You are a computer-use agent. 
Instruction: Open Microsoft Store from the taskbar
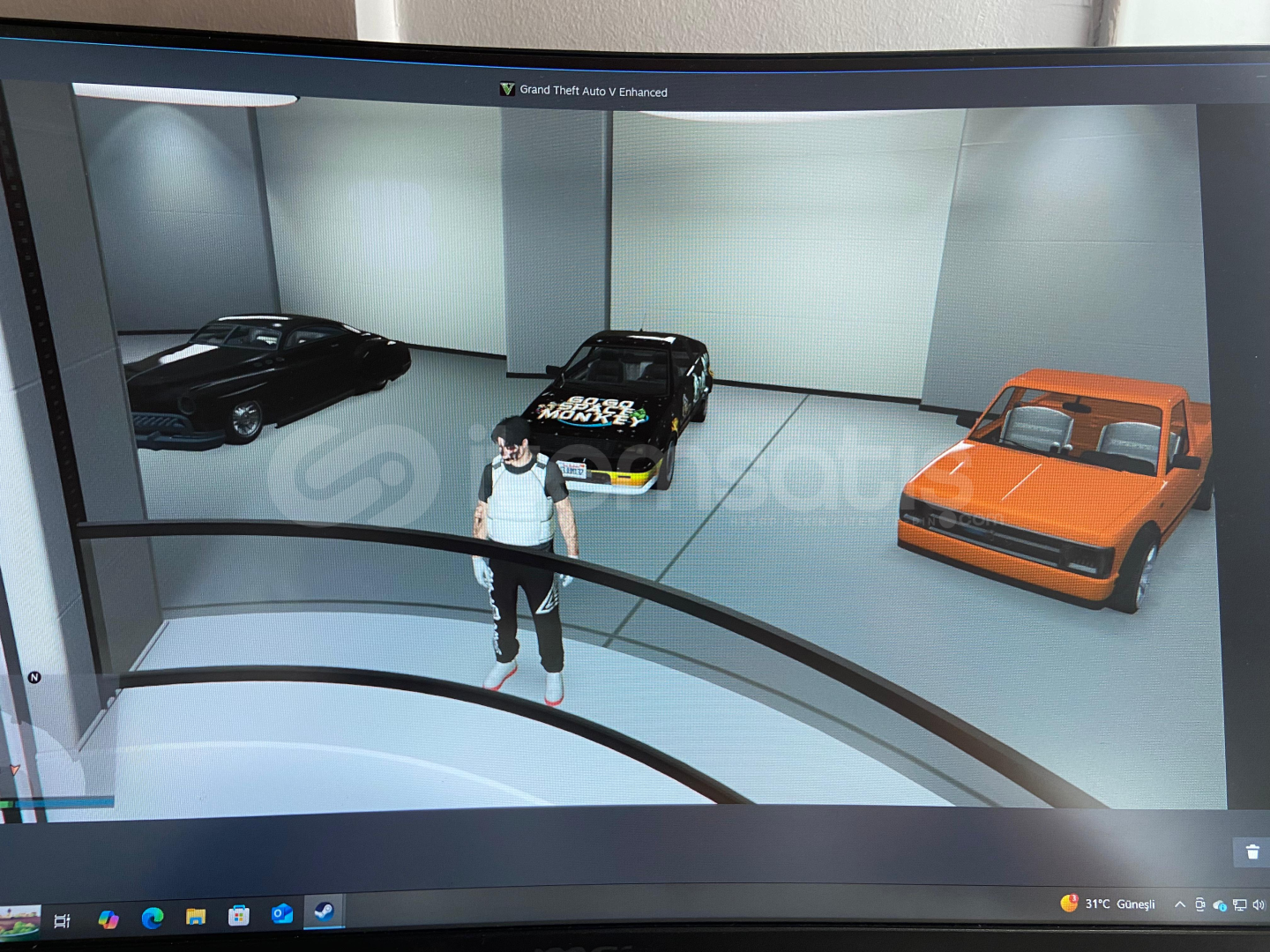pyautogui.click(x=238, y=916)
